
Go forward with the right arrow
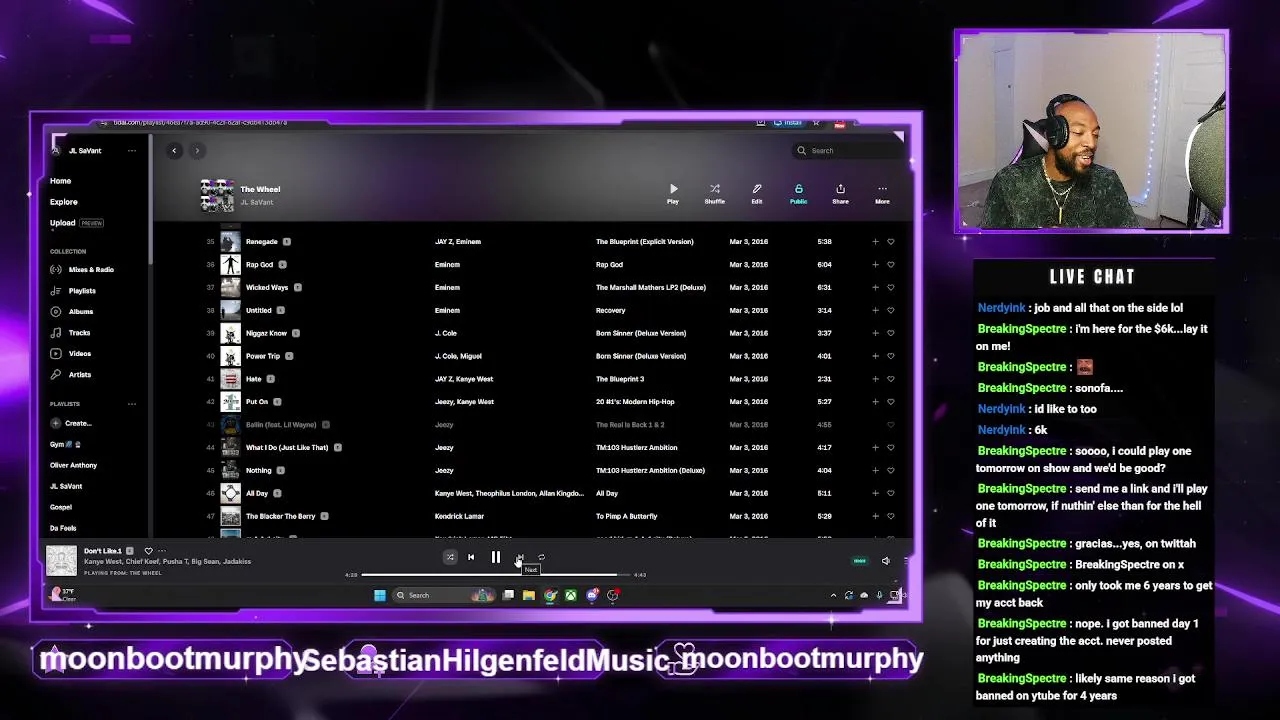click(197, 151)
